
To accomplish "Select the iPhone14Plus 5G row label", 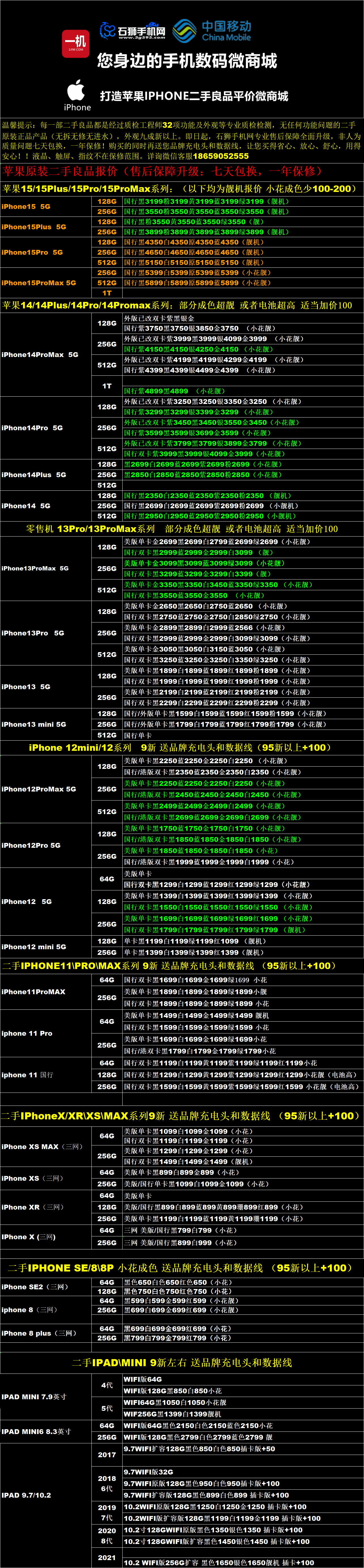I will tap(33, 475).
